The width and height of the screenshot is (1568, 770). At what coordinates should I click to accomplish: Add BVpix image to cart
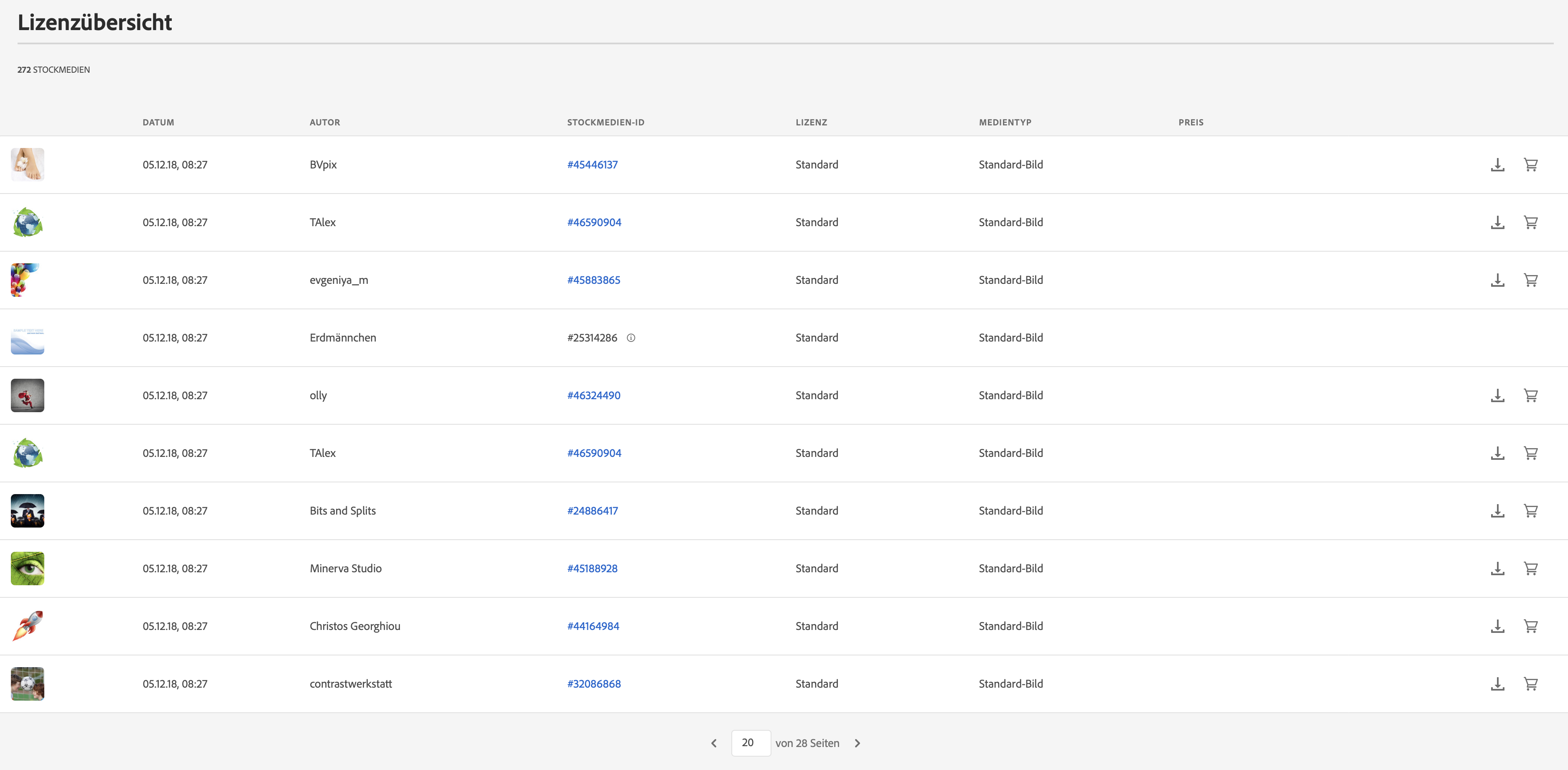(x=1530, y=165)
